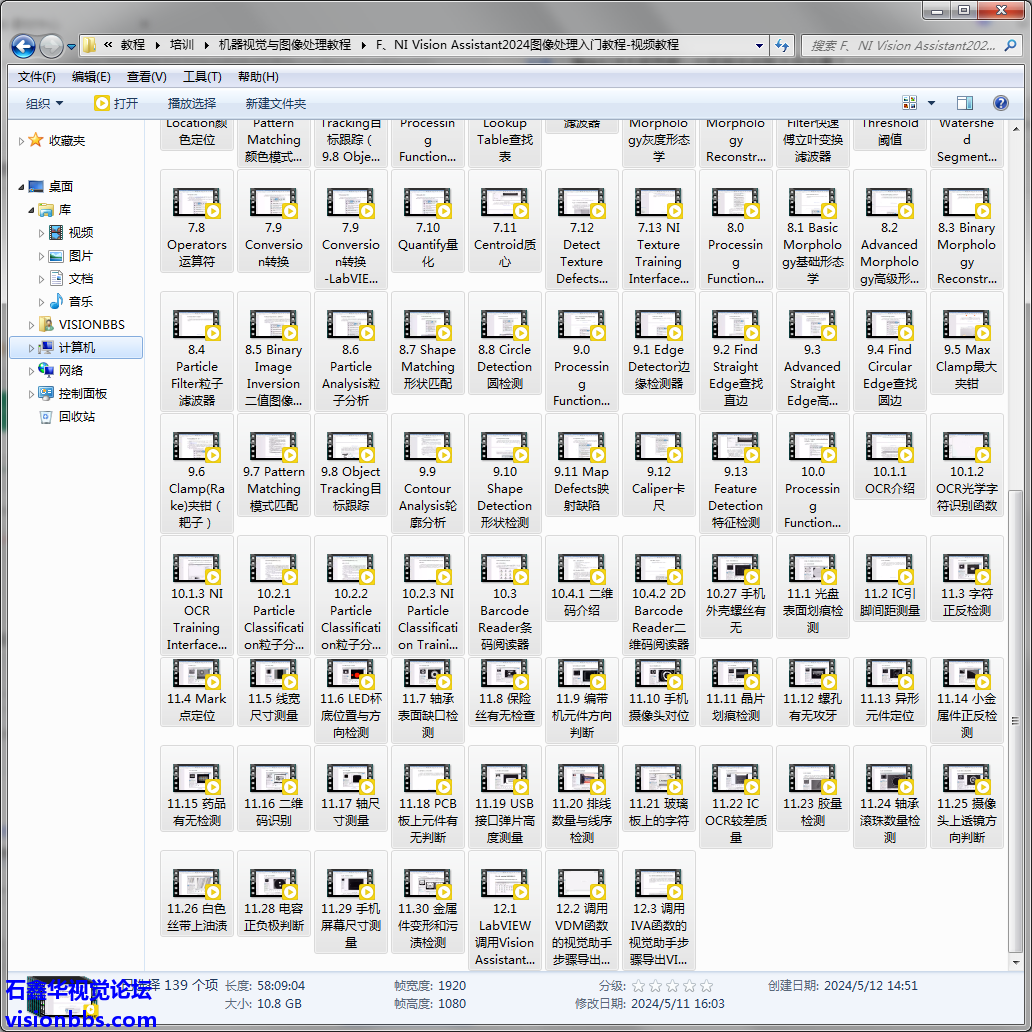Rate the selection with the third star
1032x1032 pixels.
coord(672,985)
